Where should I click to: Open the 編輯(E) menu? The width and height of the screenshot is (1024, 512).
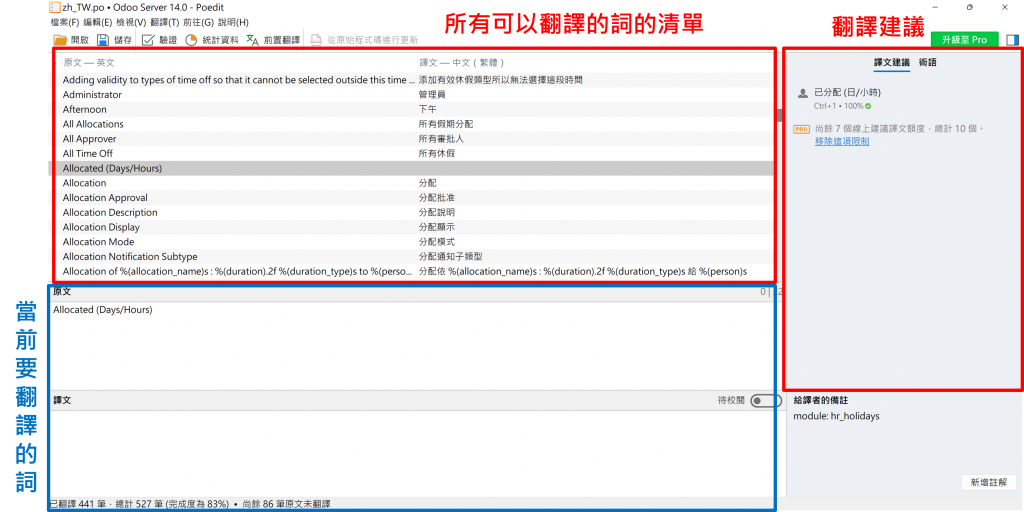point(97,22)
